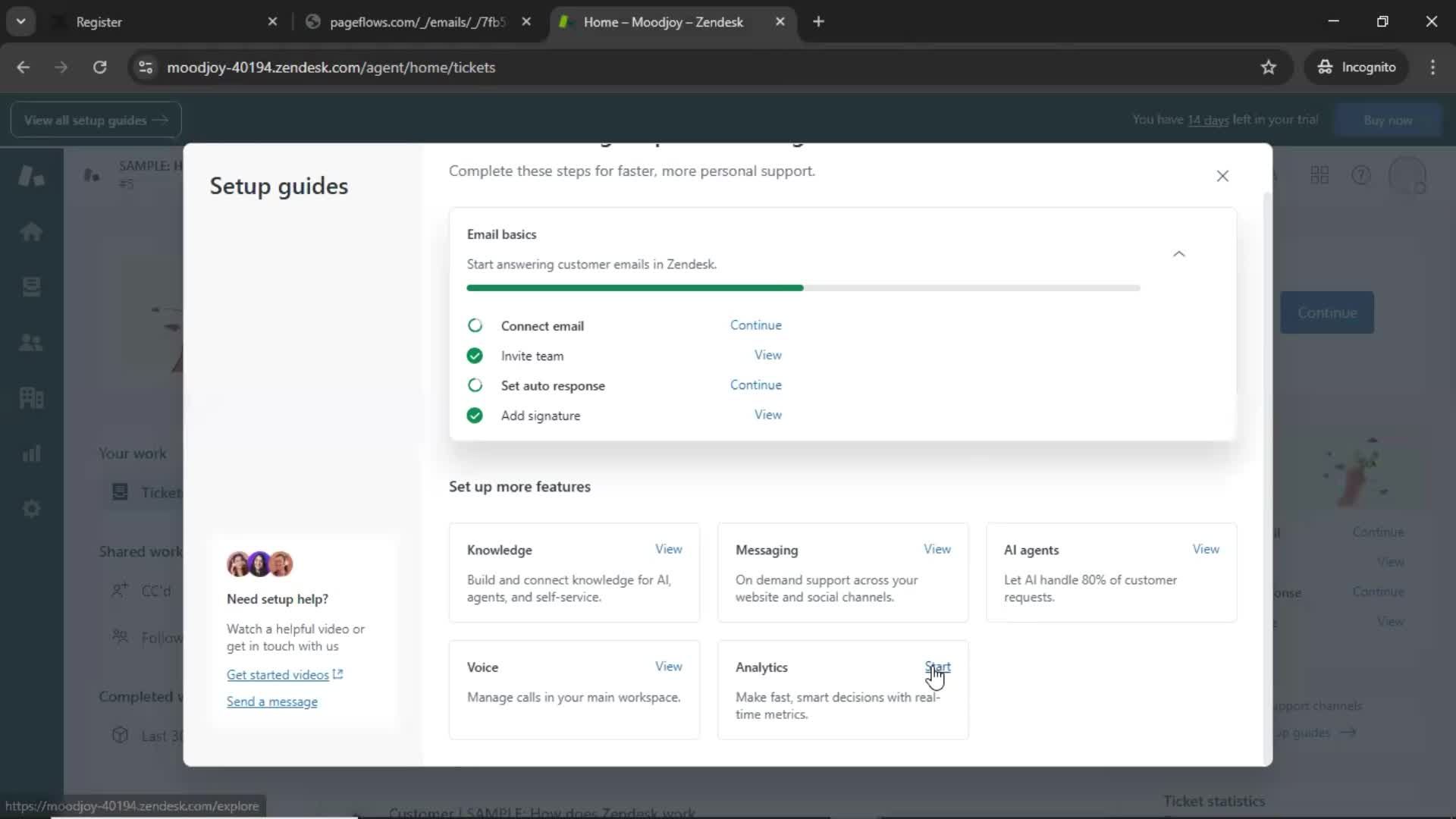Viewport: 1456px width, 819px height.
Task: Click the address bar URL
Action: pos(331,67)
